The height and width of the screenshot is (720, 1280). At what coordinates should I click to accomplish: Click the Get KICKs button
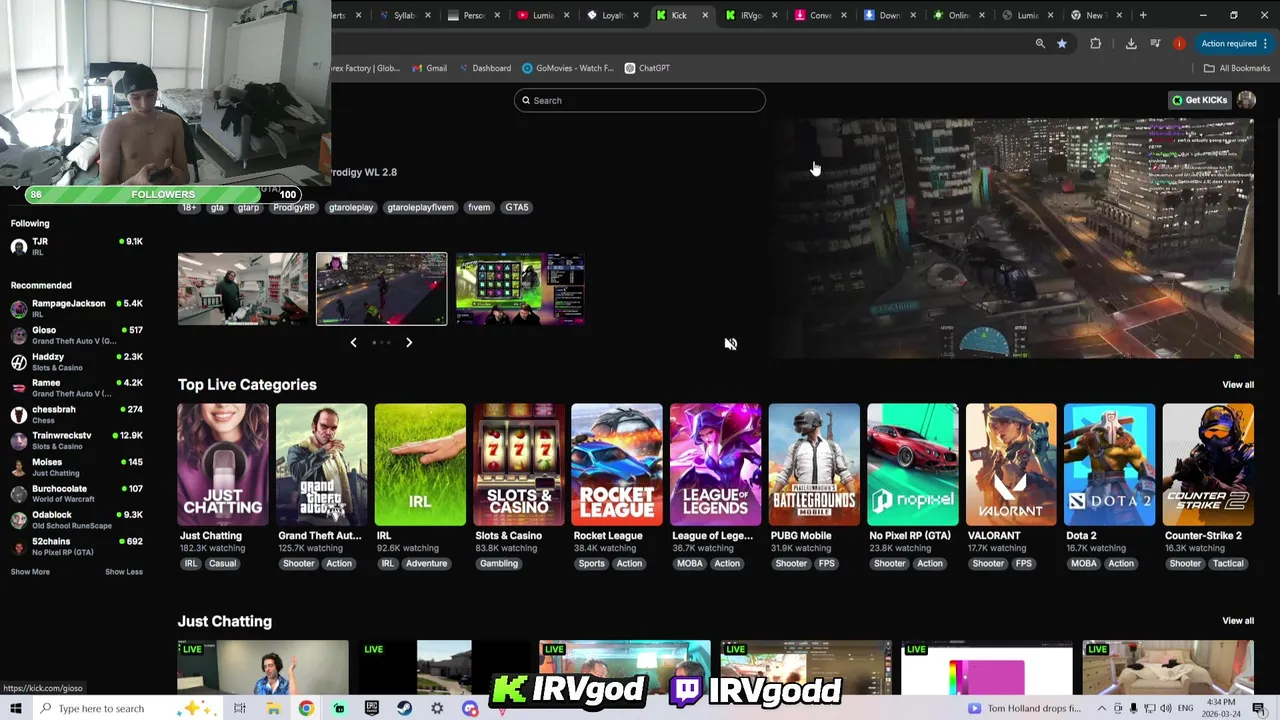click(1200, 100)
